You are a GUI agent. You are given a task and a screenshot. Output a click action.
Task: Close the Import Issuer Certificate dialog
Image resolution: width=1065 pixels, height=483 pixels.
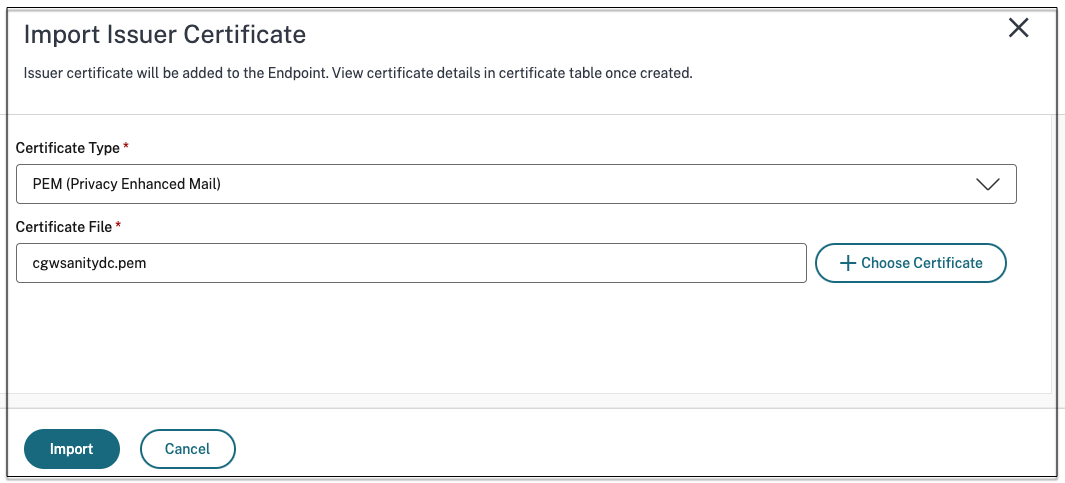pos(1018,28)
